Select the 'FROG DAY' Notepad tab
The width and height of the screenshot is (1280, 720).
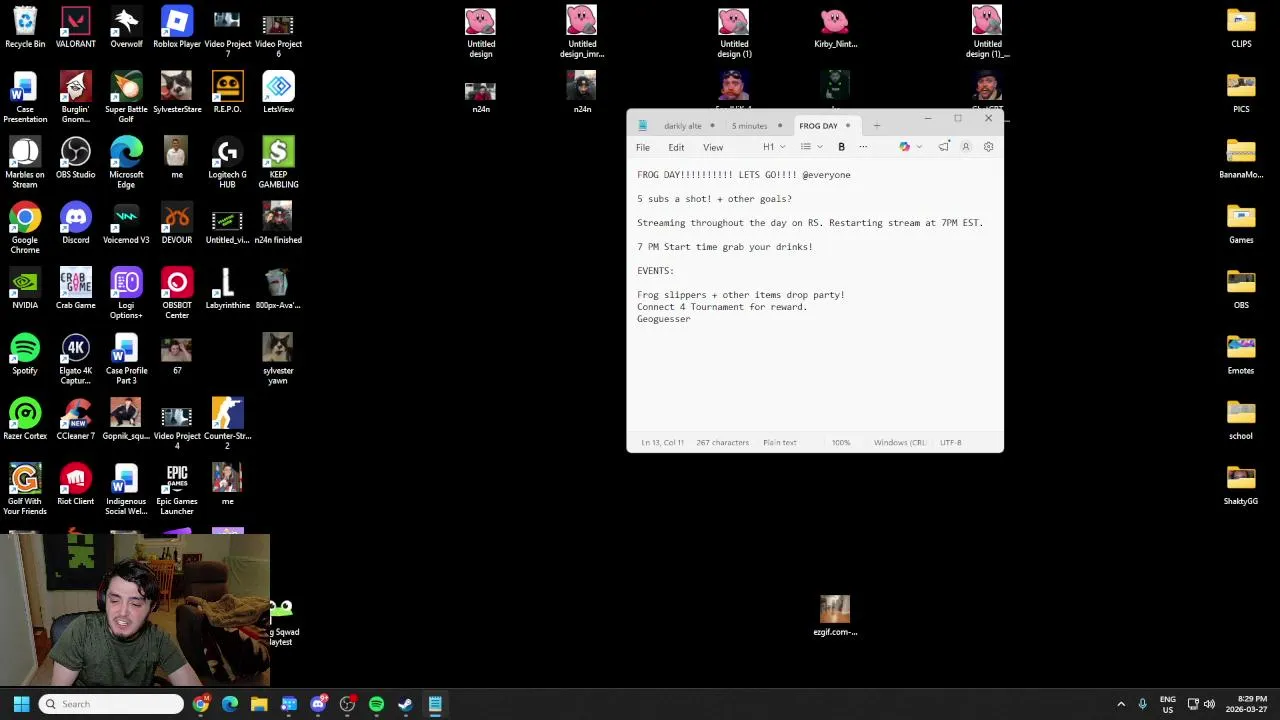818,126
